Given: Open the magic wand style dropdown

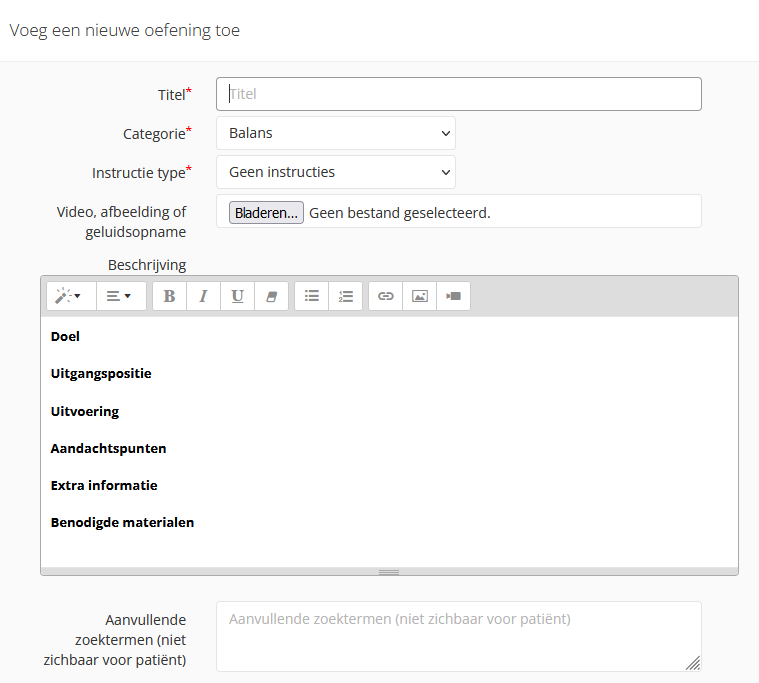Looking at the screenshot, I should point(70,296).
